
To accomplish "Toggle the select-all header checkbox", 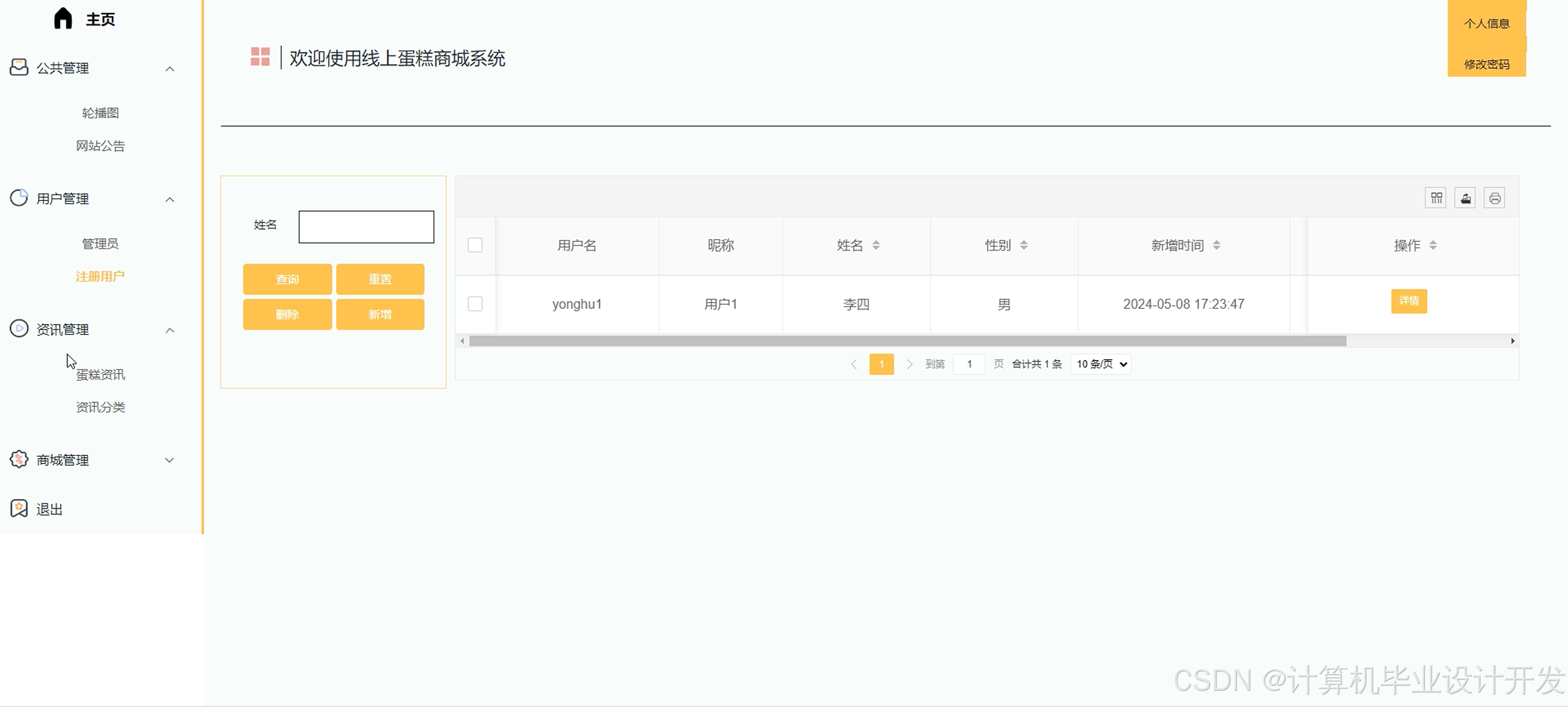I will [475, 245].
